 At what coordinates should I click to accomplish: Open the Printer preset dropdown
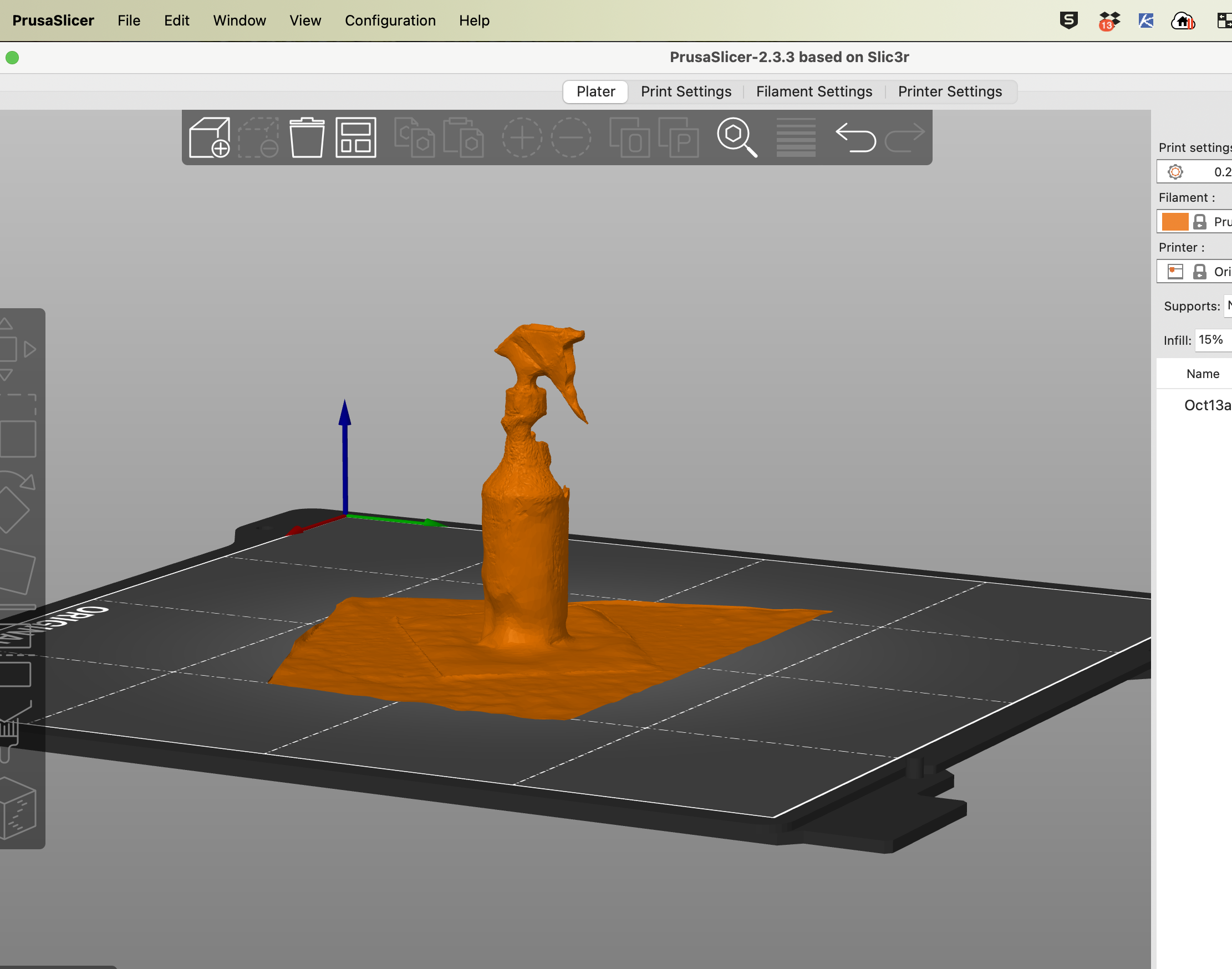pyautogui.click(x=1194, y=272)
